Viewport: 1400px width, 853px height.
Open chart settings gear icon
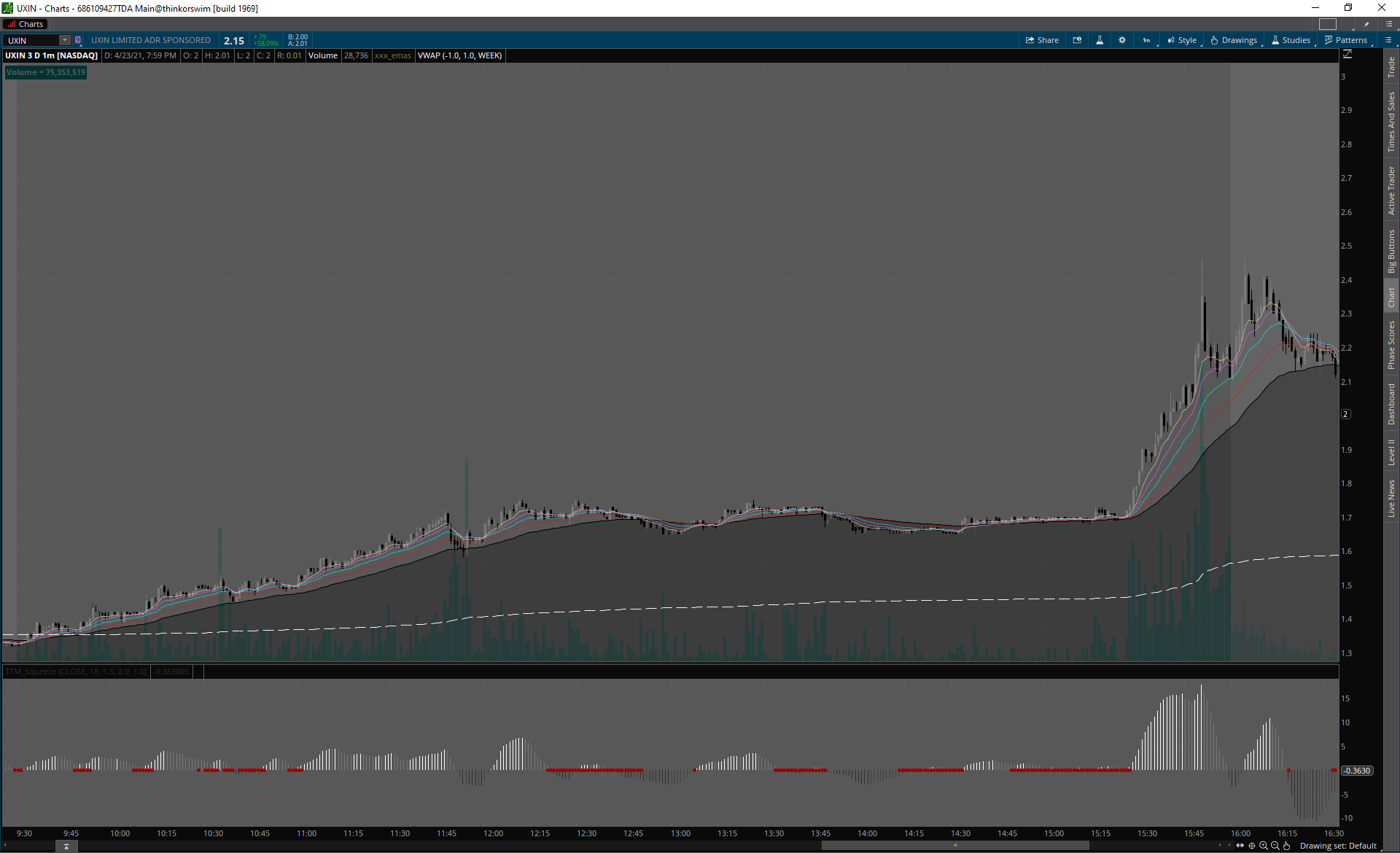tap(1122, 40)
